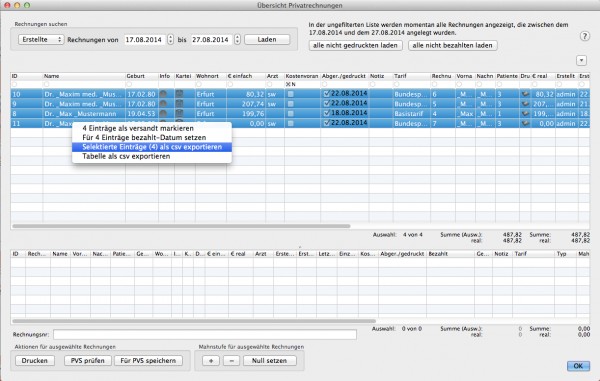Open Kartei icon in row ID 9

pyautogui.click(x=179, y=104)
